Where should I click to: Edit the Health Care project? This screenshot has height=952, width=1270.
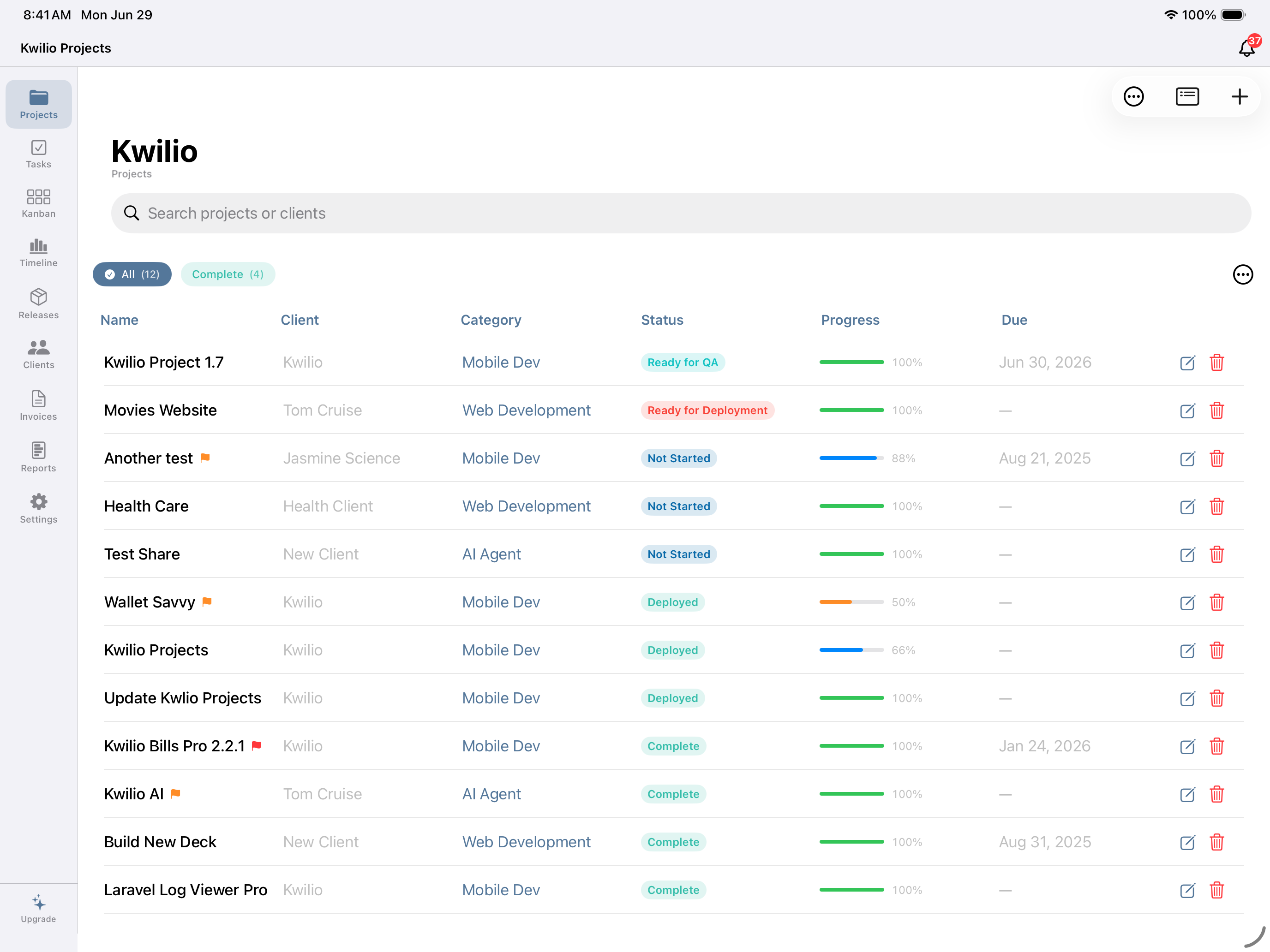point(1187,507)
